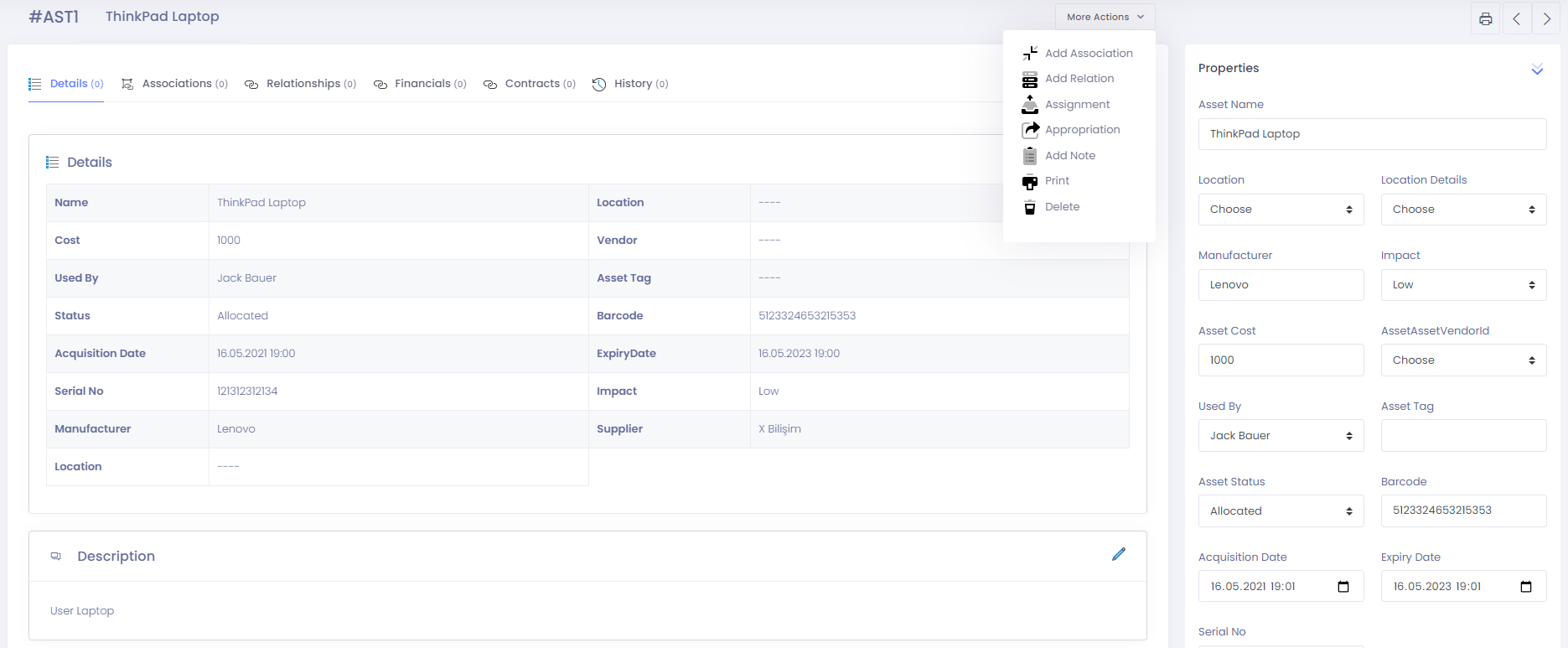Click the printer icon in top toolbar
Screen dimensions: 1568x648
click(x=1485, y=18)
